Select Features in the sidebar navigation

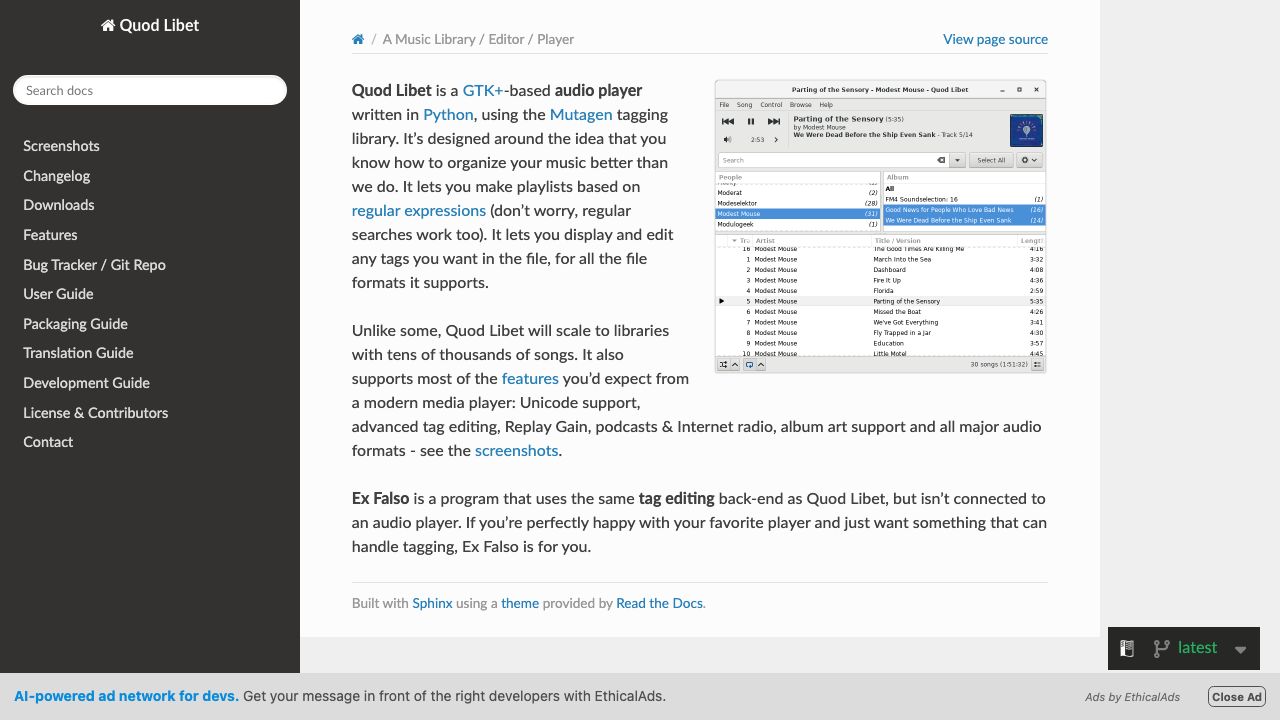(50, 235)
